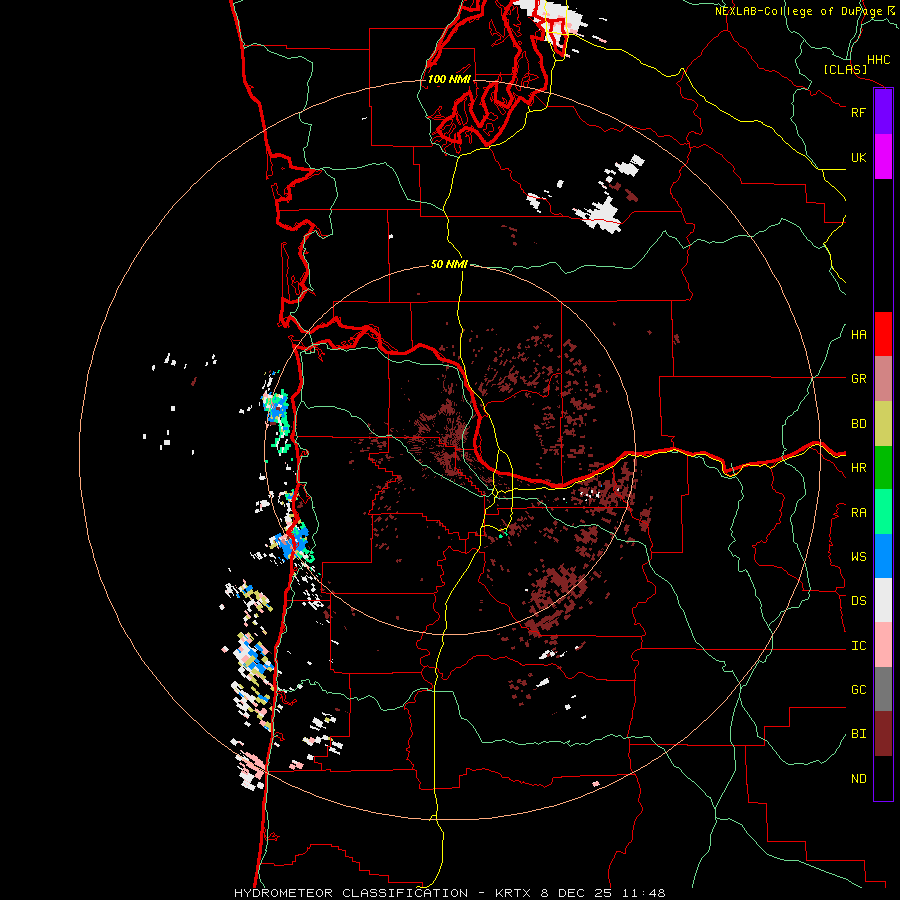Click the 100 NMI range ring label
Image resolution: width=900 pixels, height=900 pixels.
tap(449, 79)
